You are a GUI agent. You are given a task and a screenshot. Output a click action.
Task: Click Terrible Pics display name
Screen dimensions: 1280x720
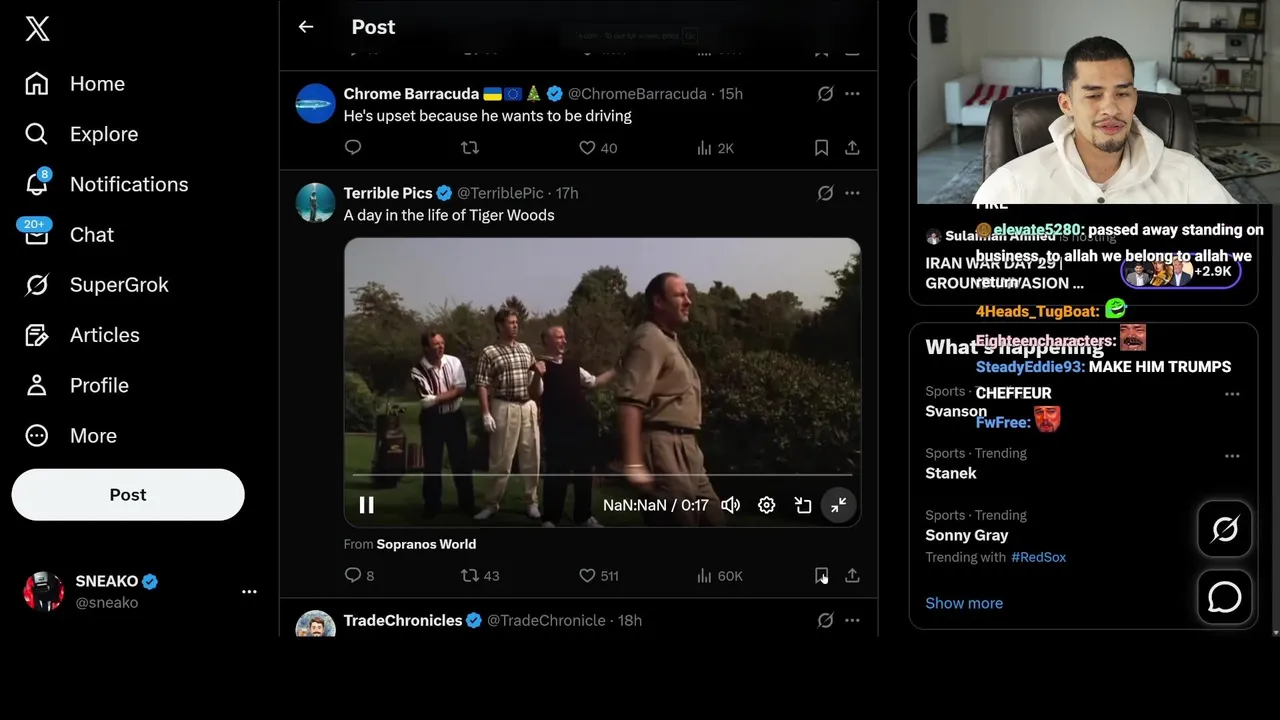(x=388, y=193)
